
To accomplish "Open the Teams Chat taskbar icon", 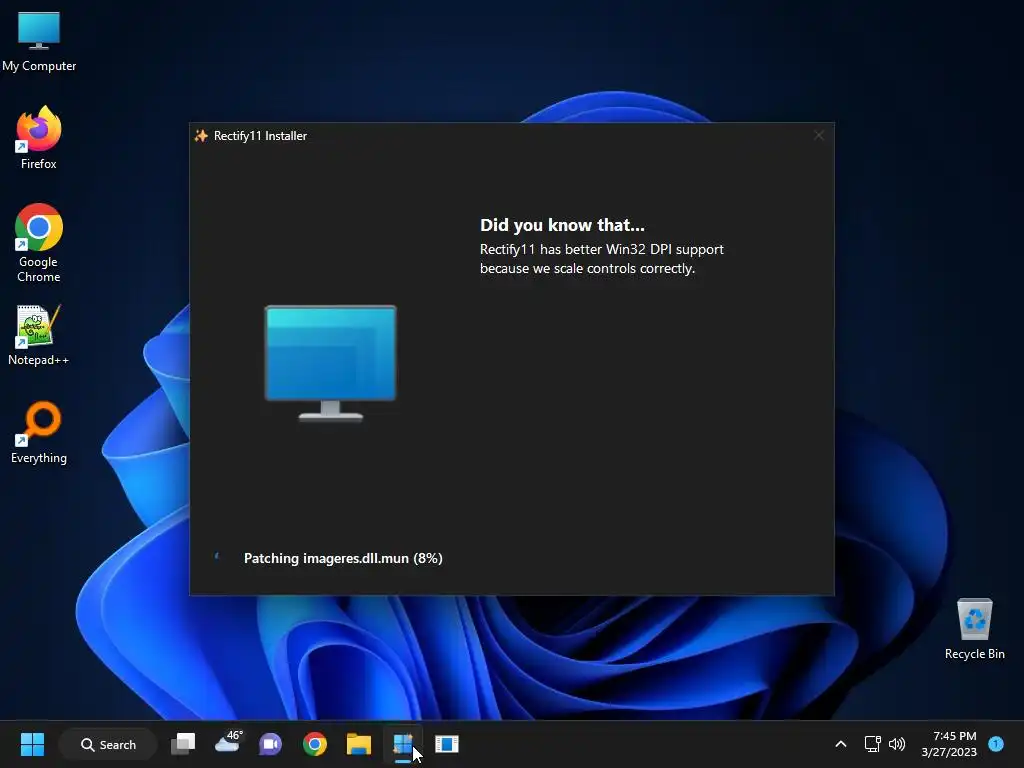I will pos(270,744).
